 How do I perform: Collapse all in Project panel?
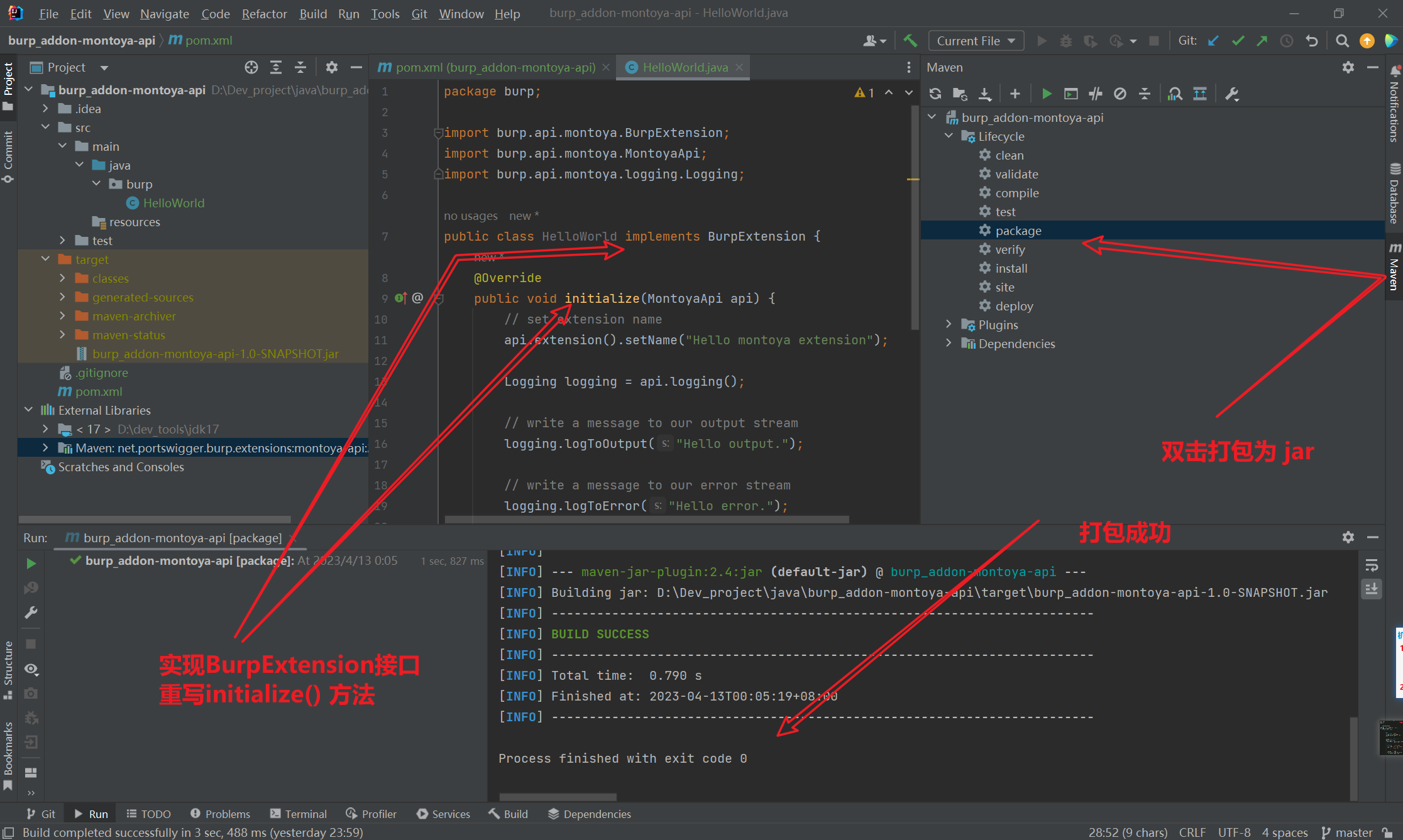(300, 67)
